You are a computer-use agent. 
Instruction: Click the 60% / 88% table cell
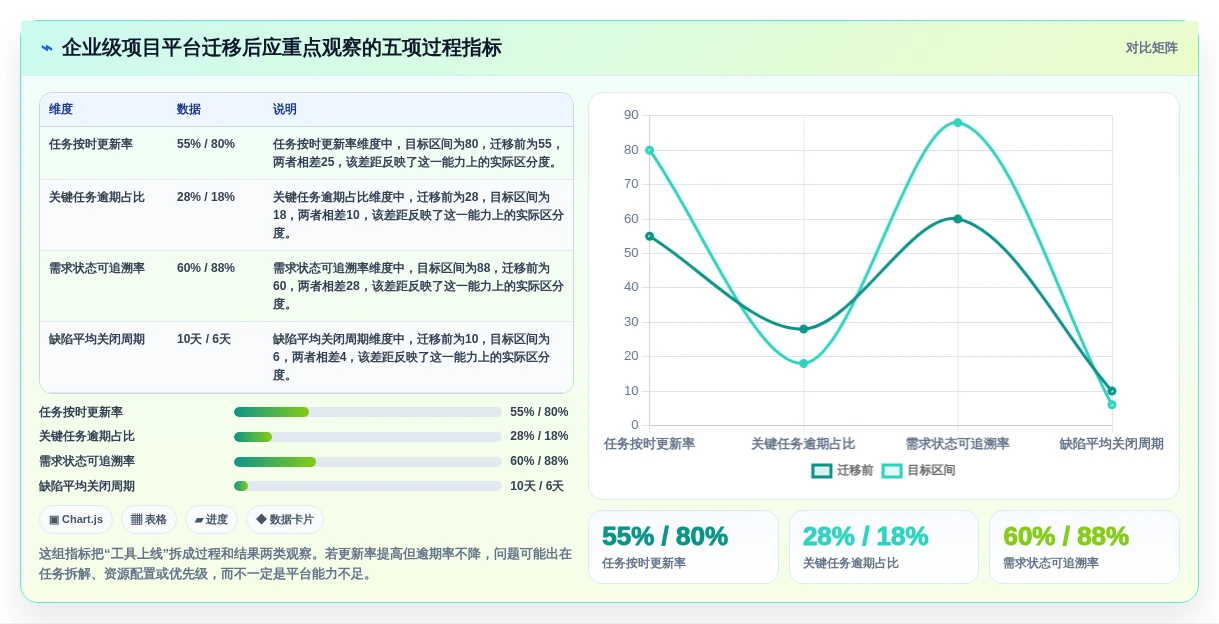click(206, 268)
